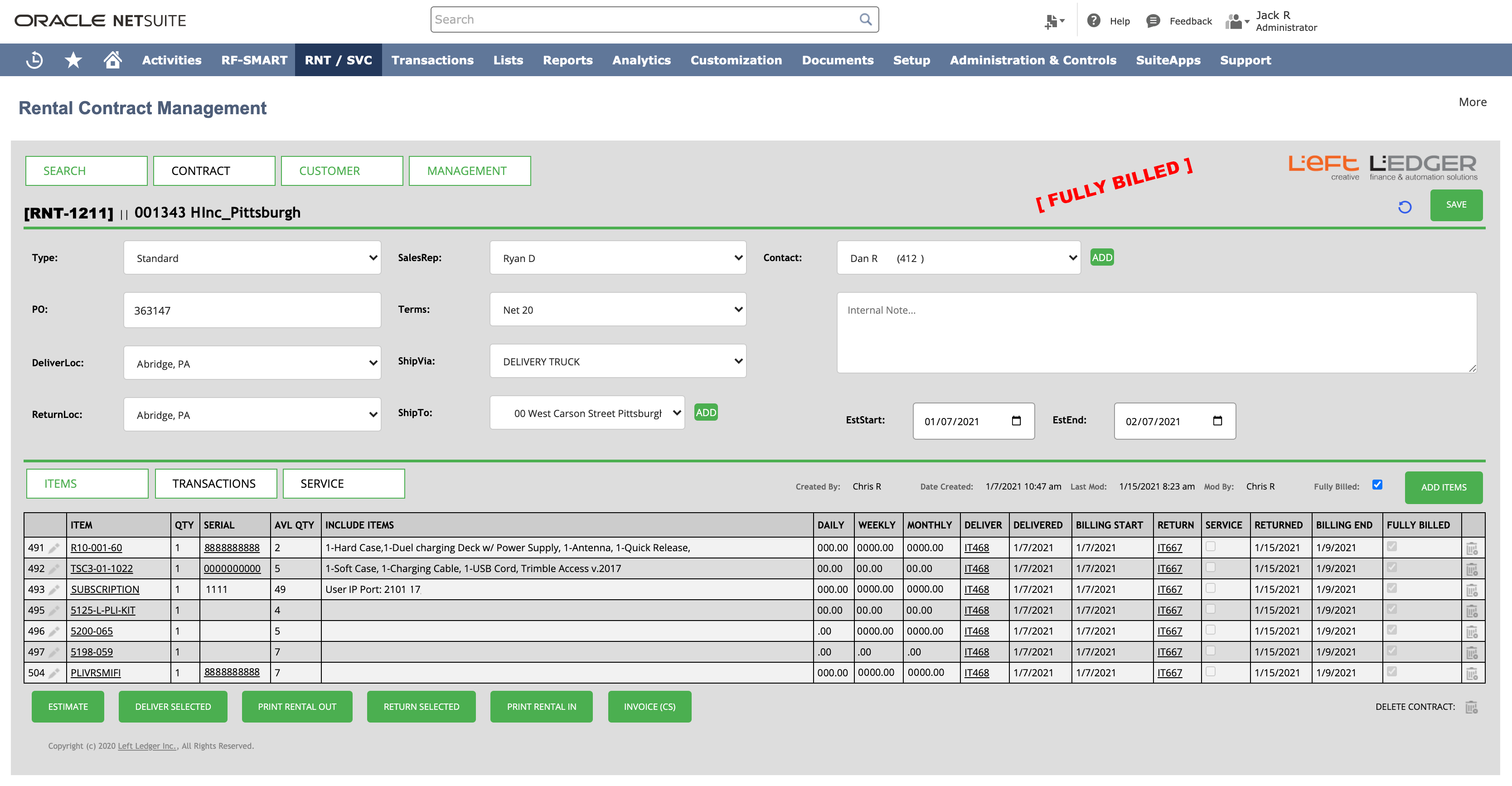Switch to the SERVICE tab

pyautogui.click(x=344, y=484)
